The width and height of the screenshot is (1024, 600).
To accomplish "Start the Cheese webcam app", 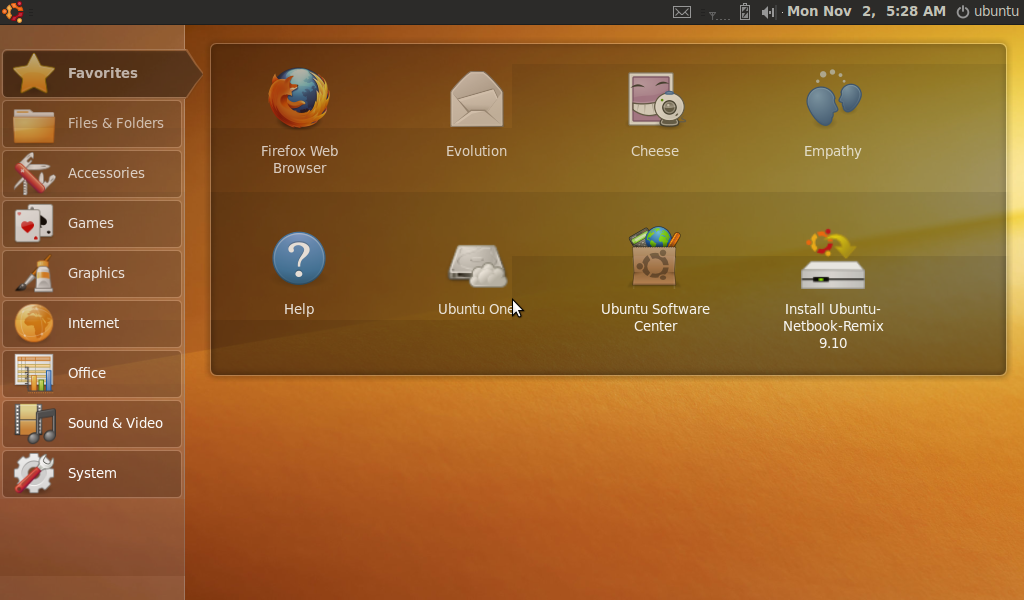I will tap(655, 99).
